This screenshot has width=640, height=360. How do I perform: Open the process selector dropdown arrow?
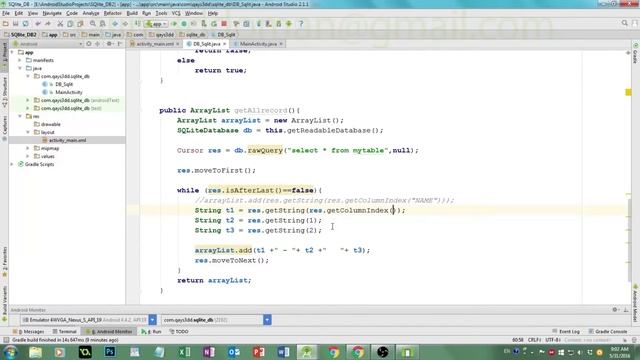point(267,320)
